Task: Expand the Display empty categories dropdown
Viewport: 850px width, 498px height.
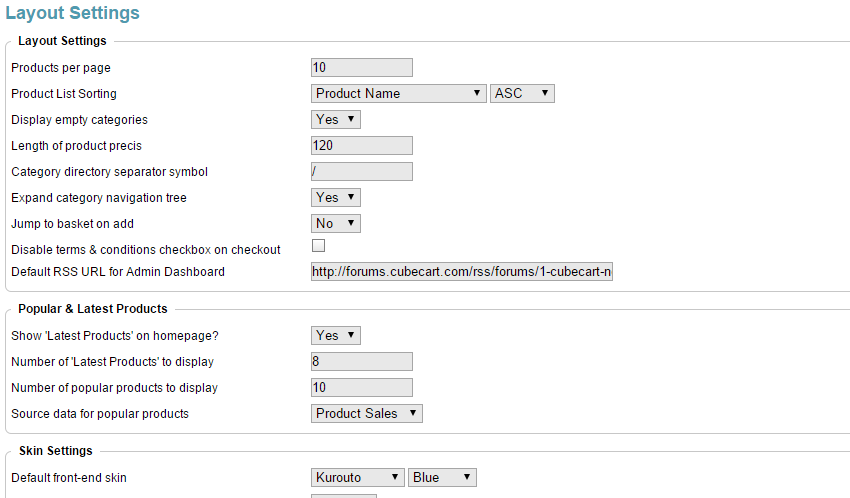Action: (x=335, y=119)
